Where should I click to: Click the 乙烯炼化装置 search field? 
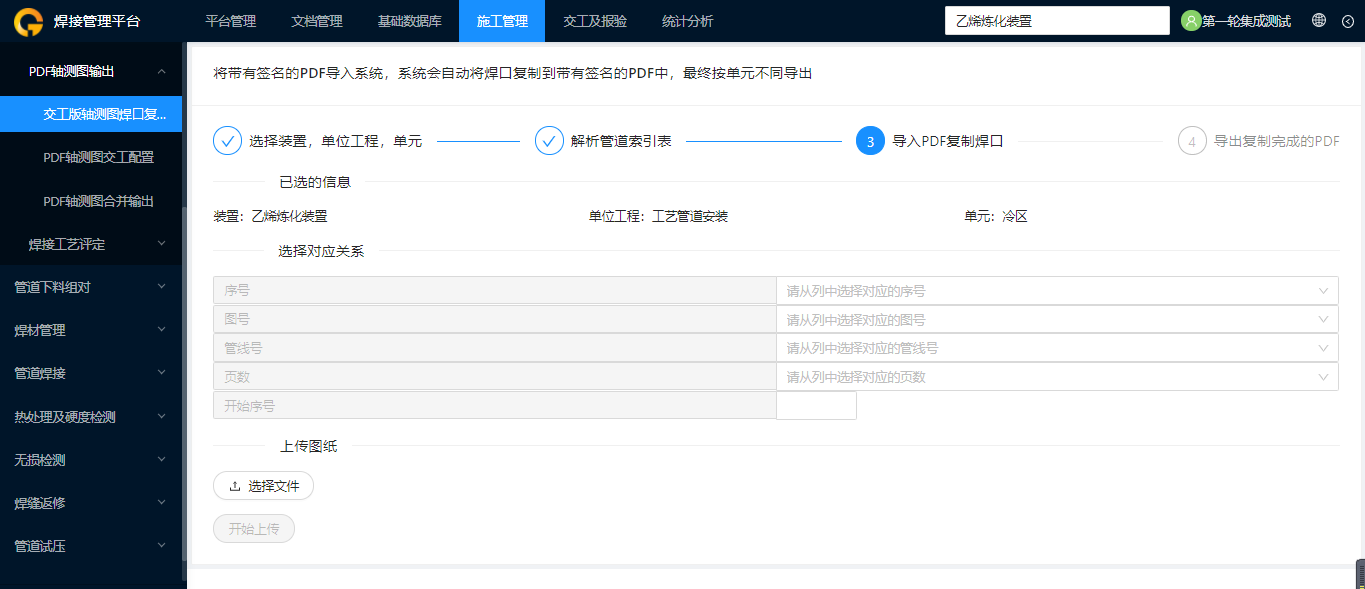click(x=1057, y=21)
